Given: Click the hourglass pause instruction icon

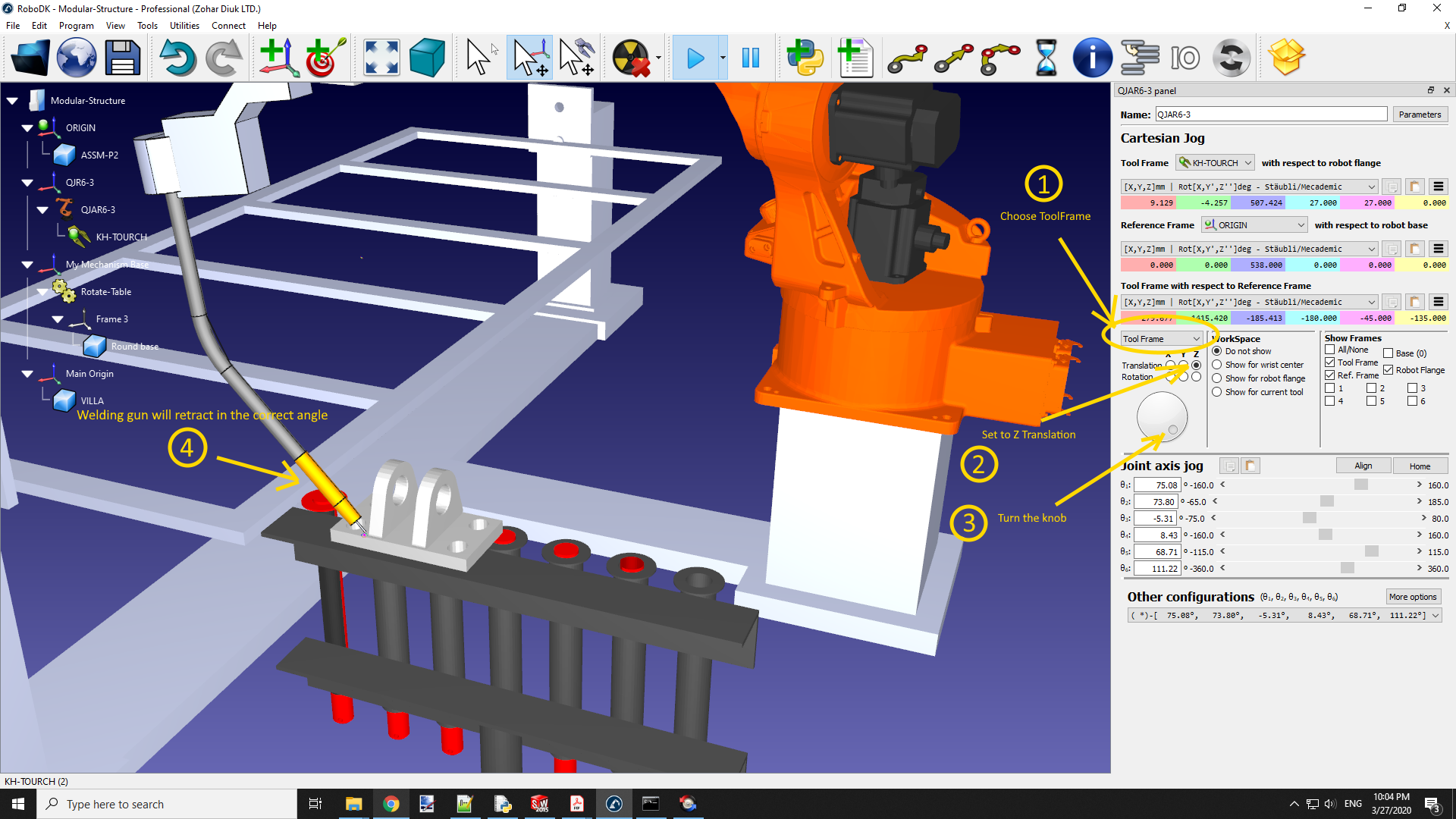Looking at the screenshot, I should click(x=1046, y=58).
